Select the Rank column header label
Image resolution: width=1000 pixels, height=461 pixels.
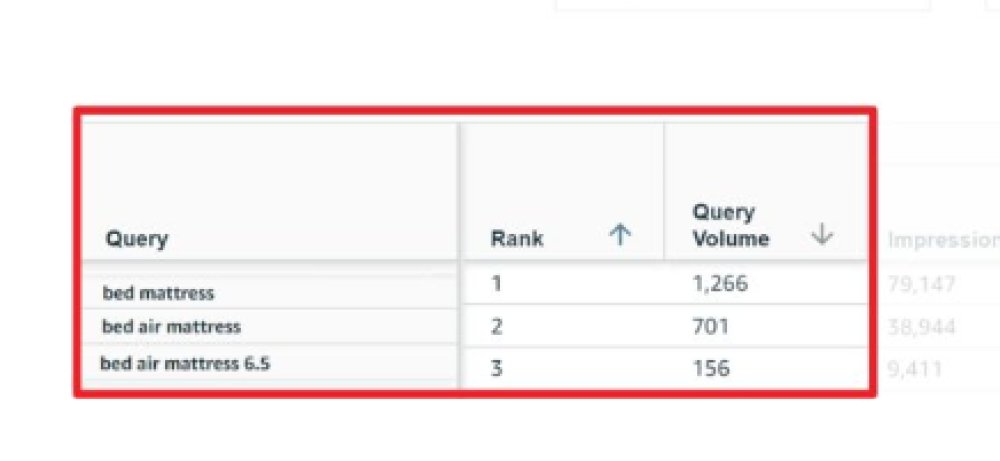[517, 239]
